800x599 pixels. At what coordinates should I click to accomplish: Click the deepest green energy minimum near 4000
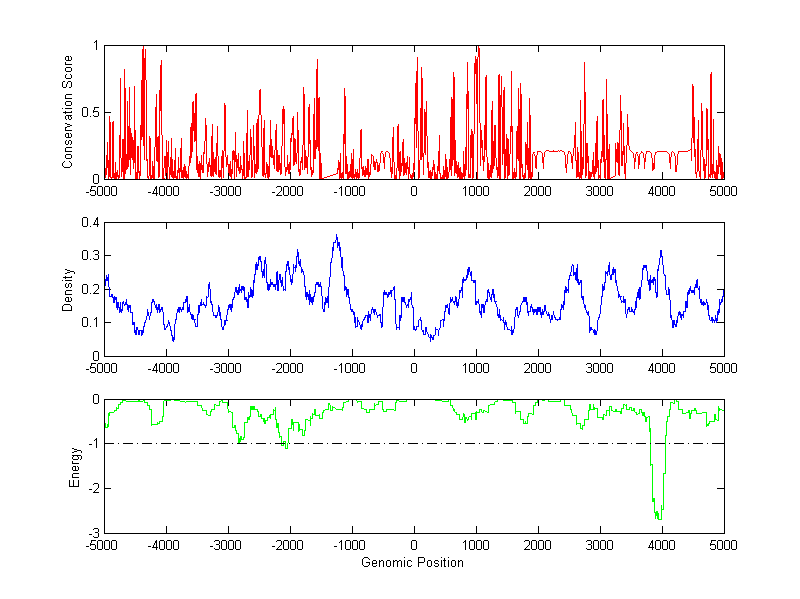coord(658,517)
